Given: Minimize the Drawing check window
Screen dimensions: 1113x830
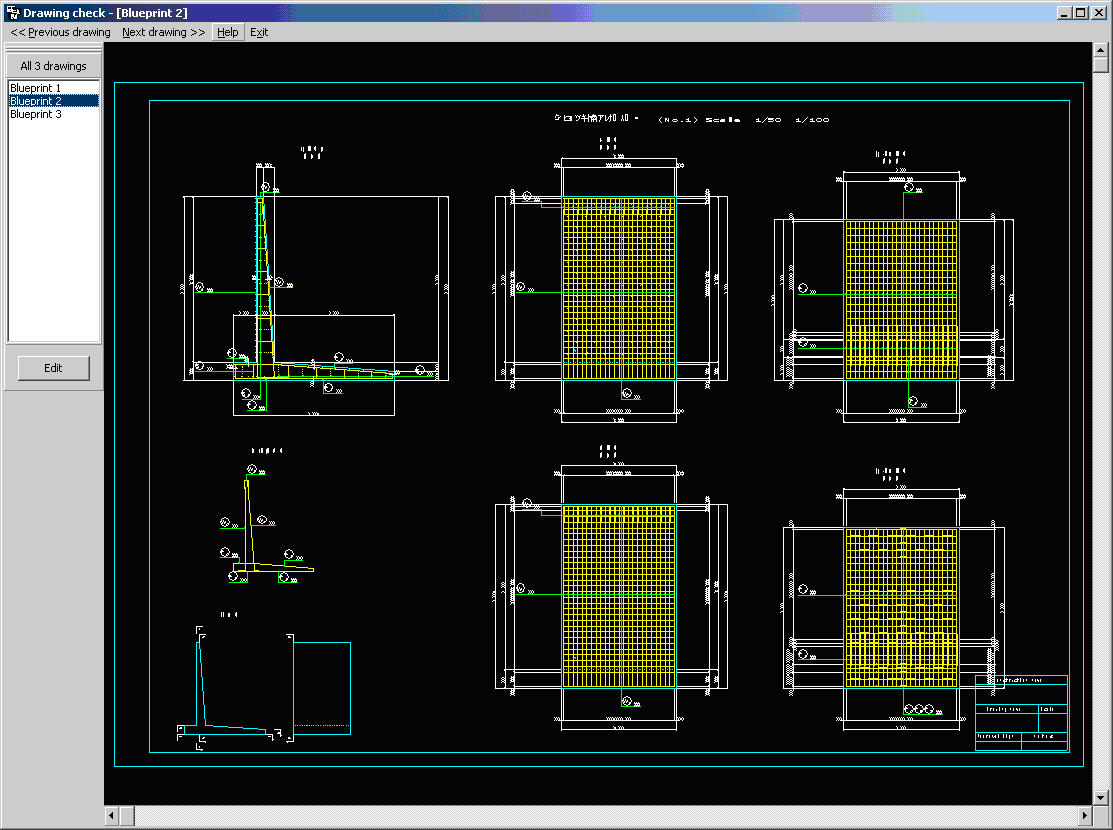Looking at the screenshot, I should point(1065,13).
